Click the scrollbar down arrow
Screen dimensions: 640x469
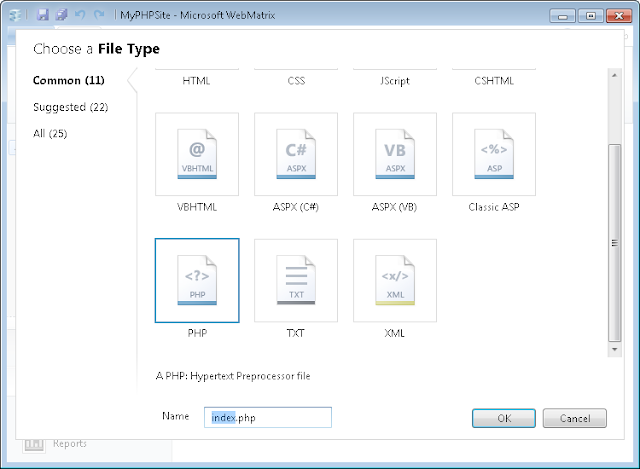click(x=614, y=349)
